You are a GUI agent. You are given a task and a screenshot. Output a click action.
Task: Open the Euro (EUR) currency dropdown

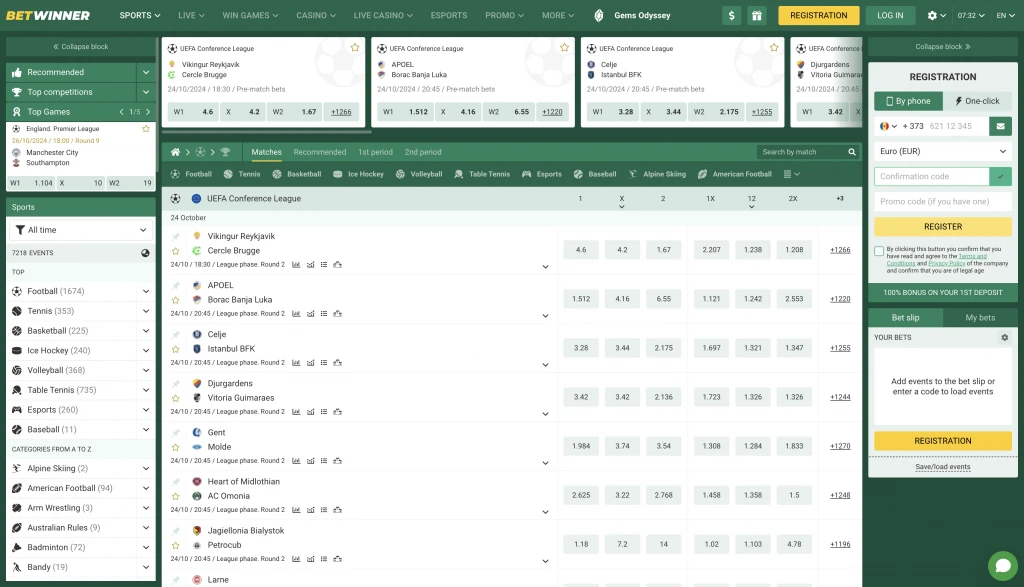[x=942, y=151]
